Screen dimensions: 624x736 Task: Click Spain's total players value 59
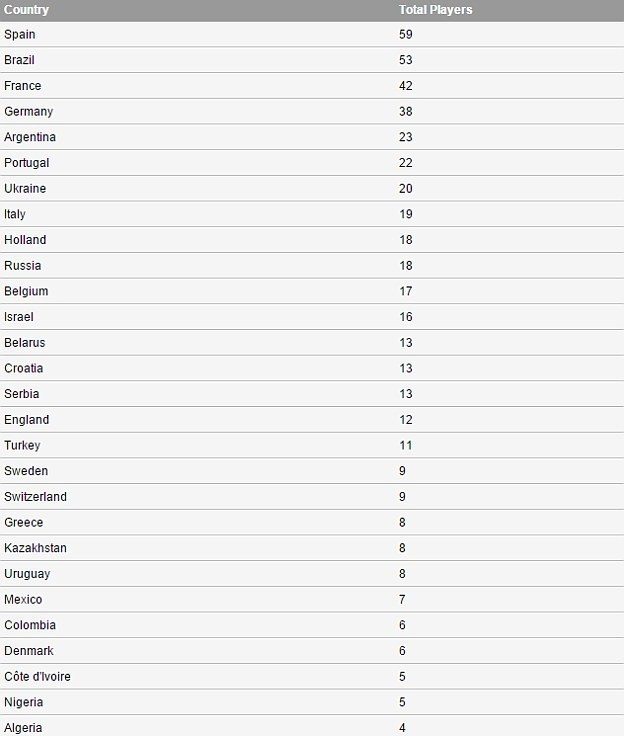pos(406,34)
